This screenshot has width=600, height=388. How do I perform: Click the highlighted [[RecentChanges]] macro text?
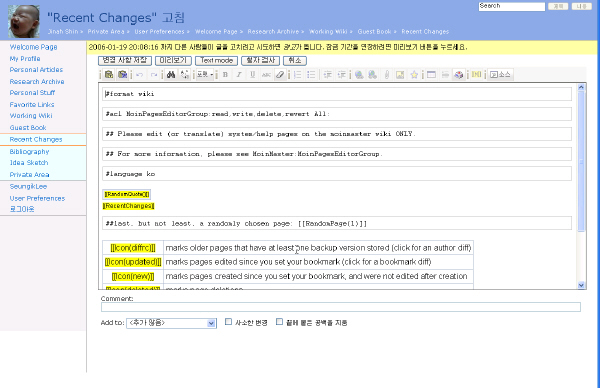point(129,206)
